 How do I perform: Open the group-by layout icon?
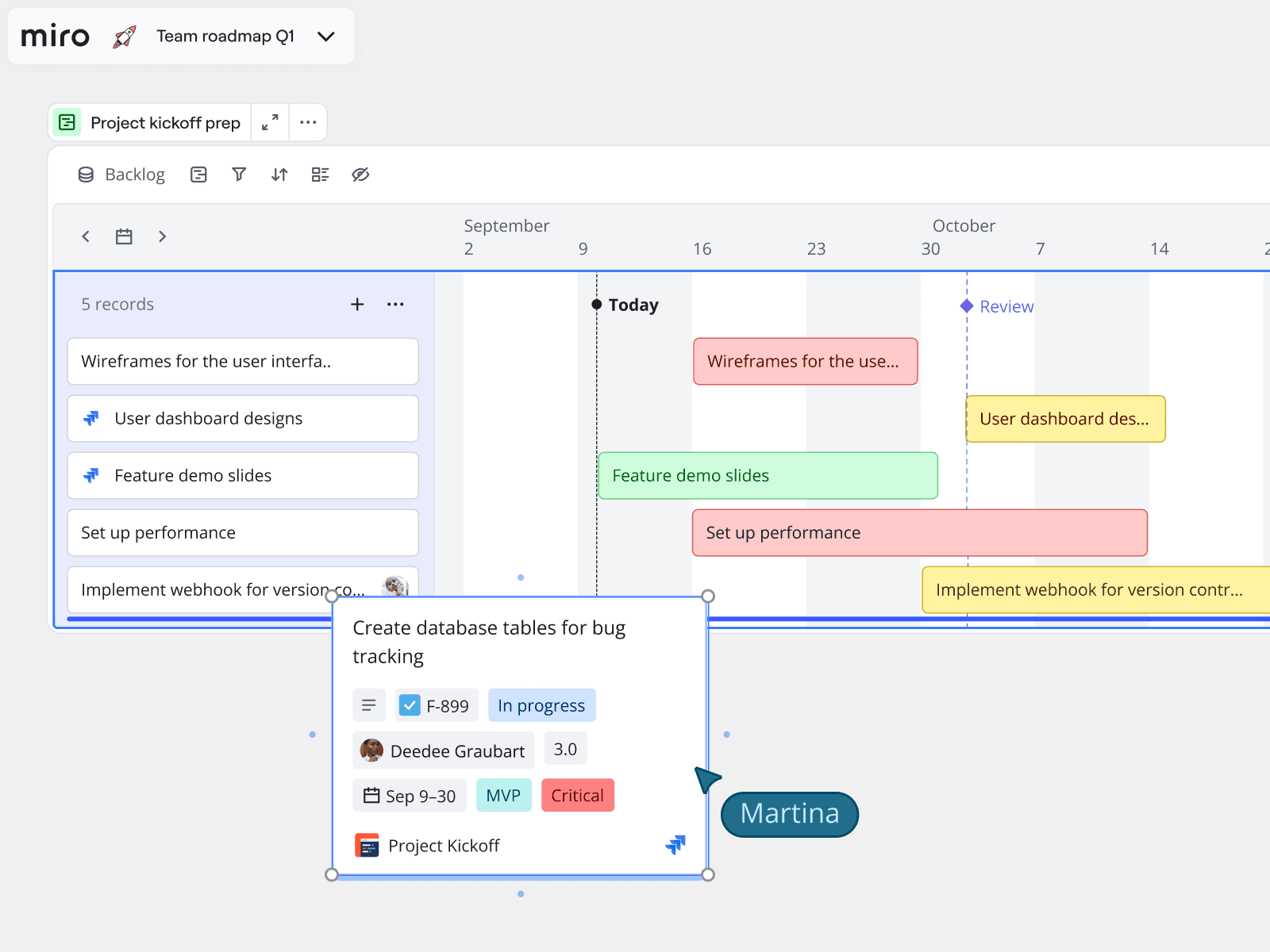pos(320,175)
